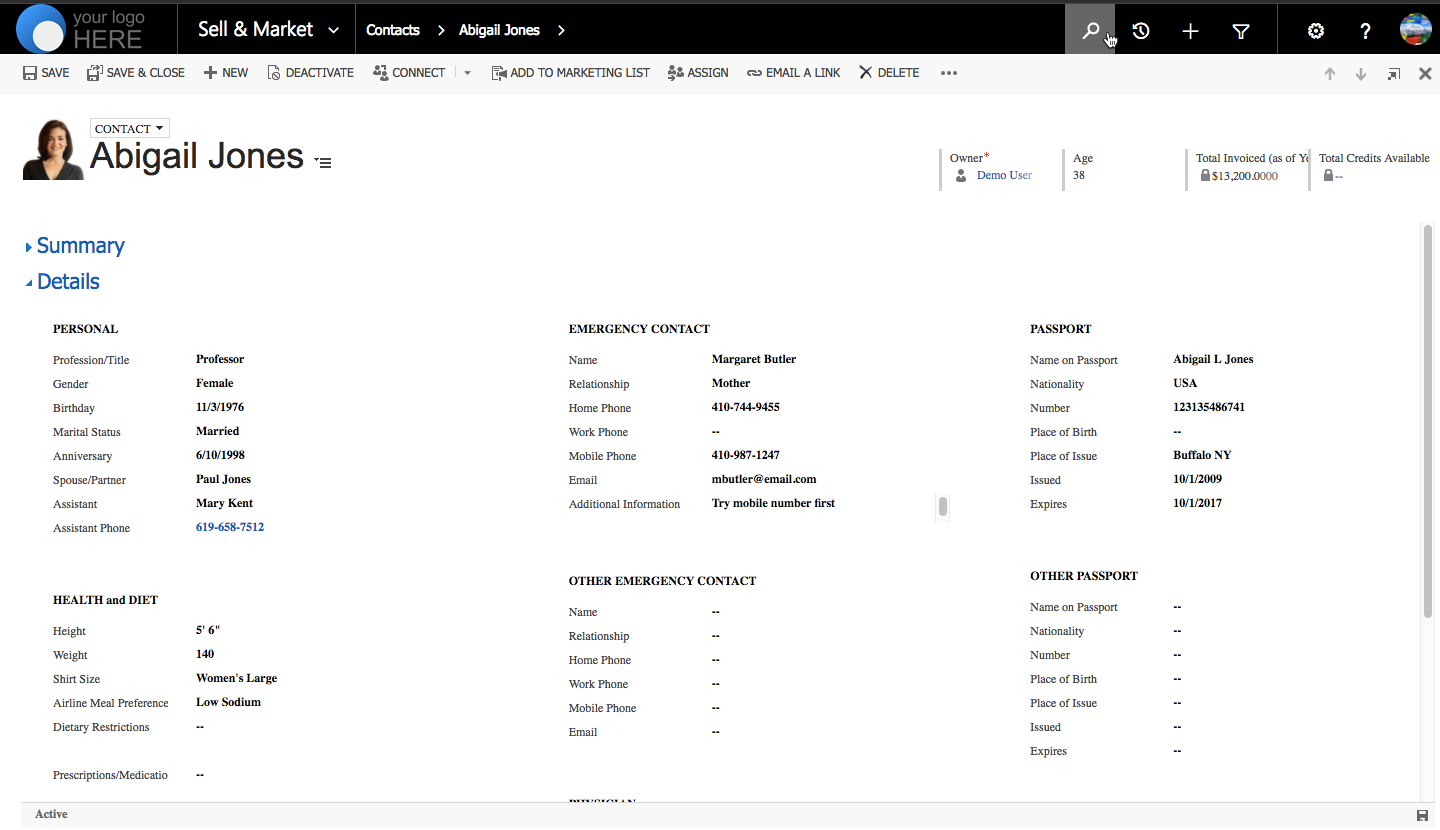Open more commands ellipsis
Screen dimensions: 1440x830
949,73
